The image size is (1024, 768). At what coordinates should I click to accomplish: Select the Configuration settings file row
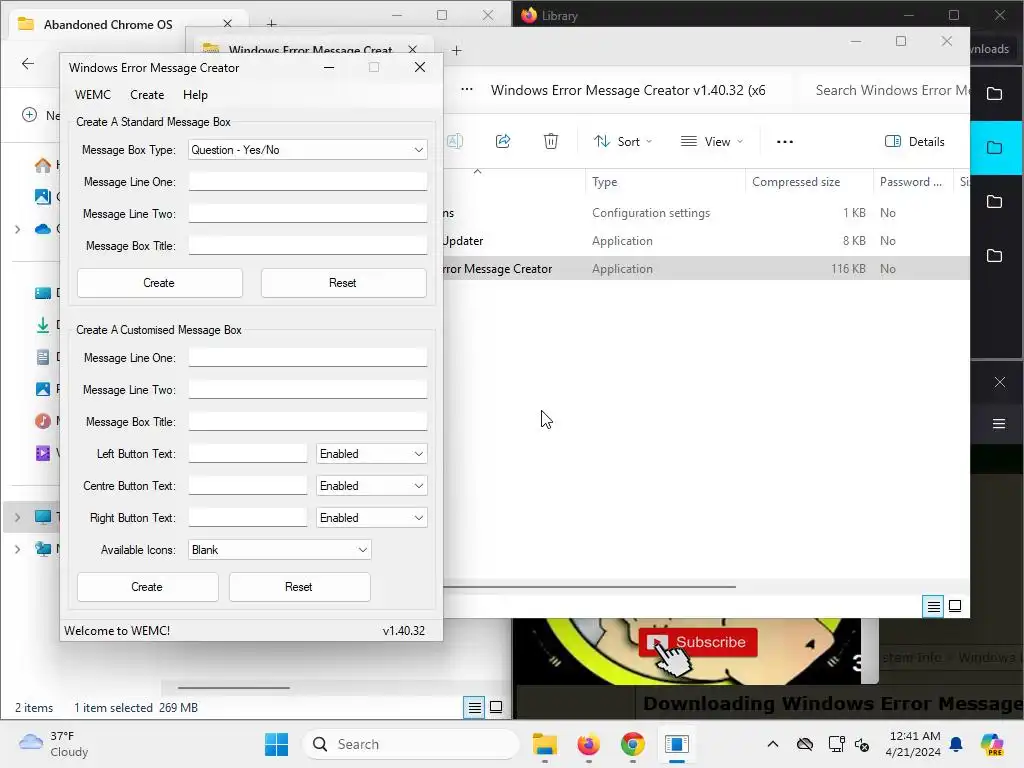[x=706, y=213]
